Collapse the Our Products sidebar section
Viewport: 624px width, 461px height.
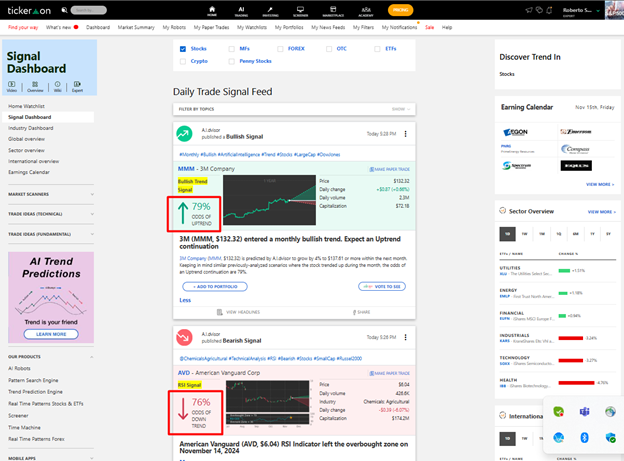pos(51,357)
